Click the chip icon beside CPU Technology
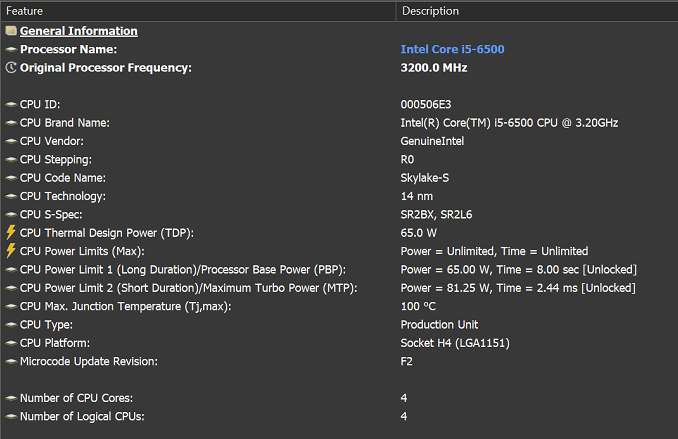The width and height of the screenshot is (678, 439). [x=11, y=196]
